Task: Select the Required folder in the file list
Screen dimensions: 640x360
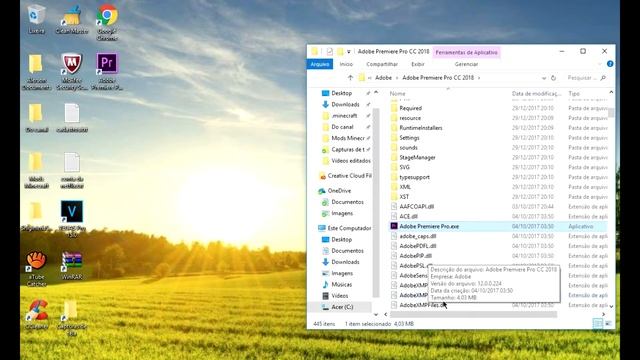Action: click(x=410, y=108)
